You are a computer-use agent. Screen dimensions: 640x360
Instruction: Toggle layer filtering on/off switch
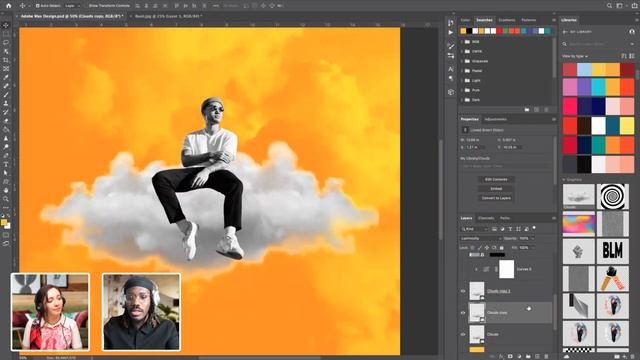(534, 228)
